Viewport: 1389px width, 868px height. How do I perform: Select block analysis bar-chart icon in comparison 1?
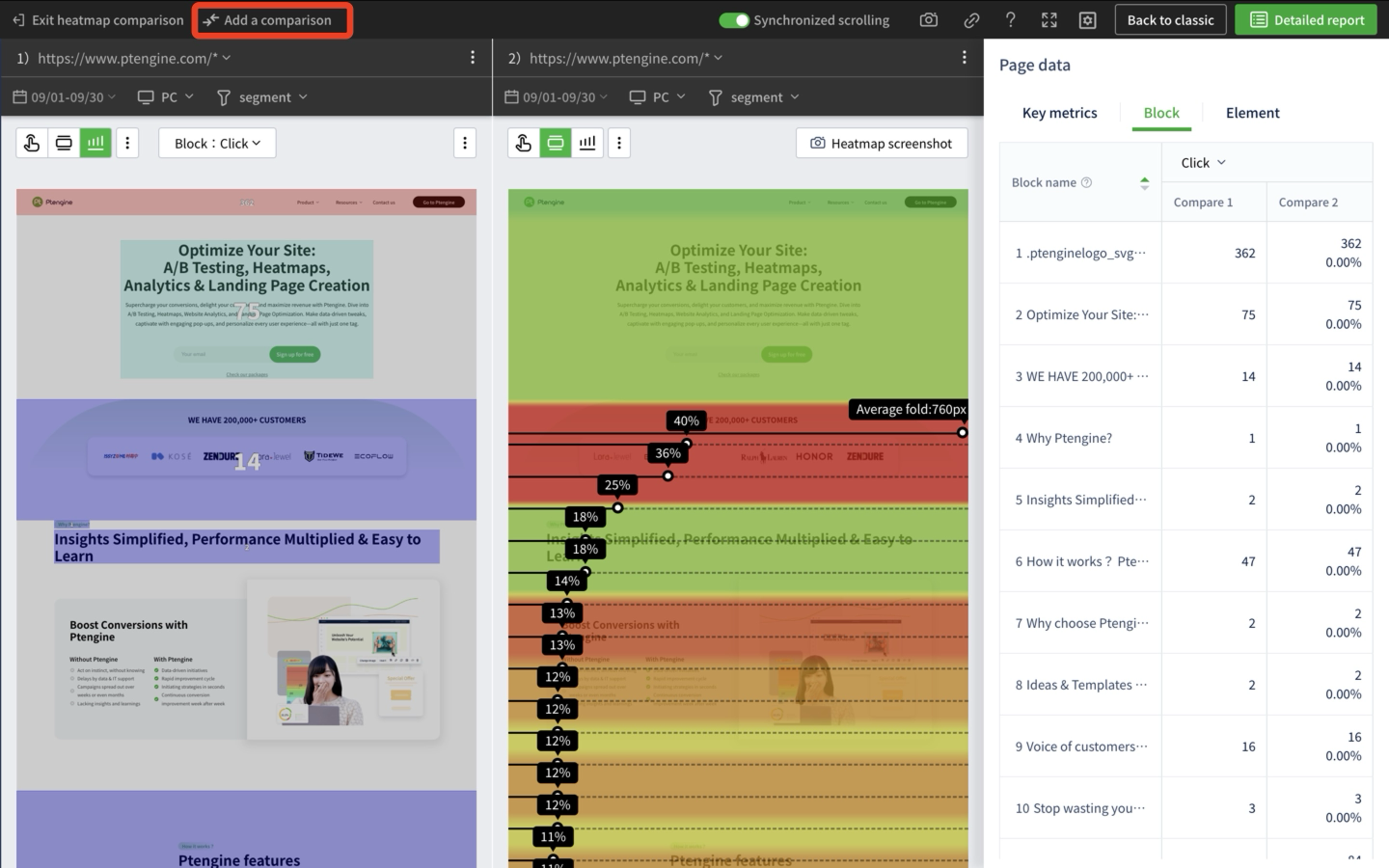click(x=95, y=143)
